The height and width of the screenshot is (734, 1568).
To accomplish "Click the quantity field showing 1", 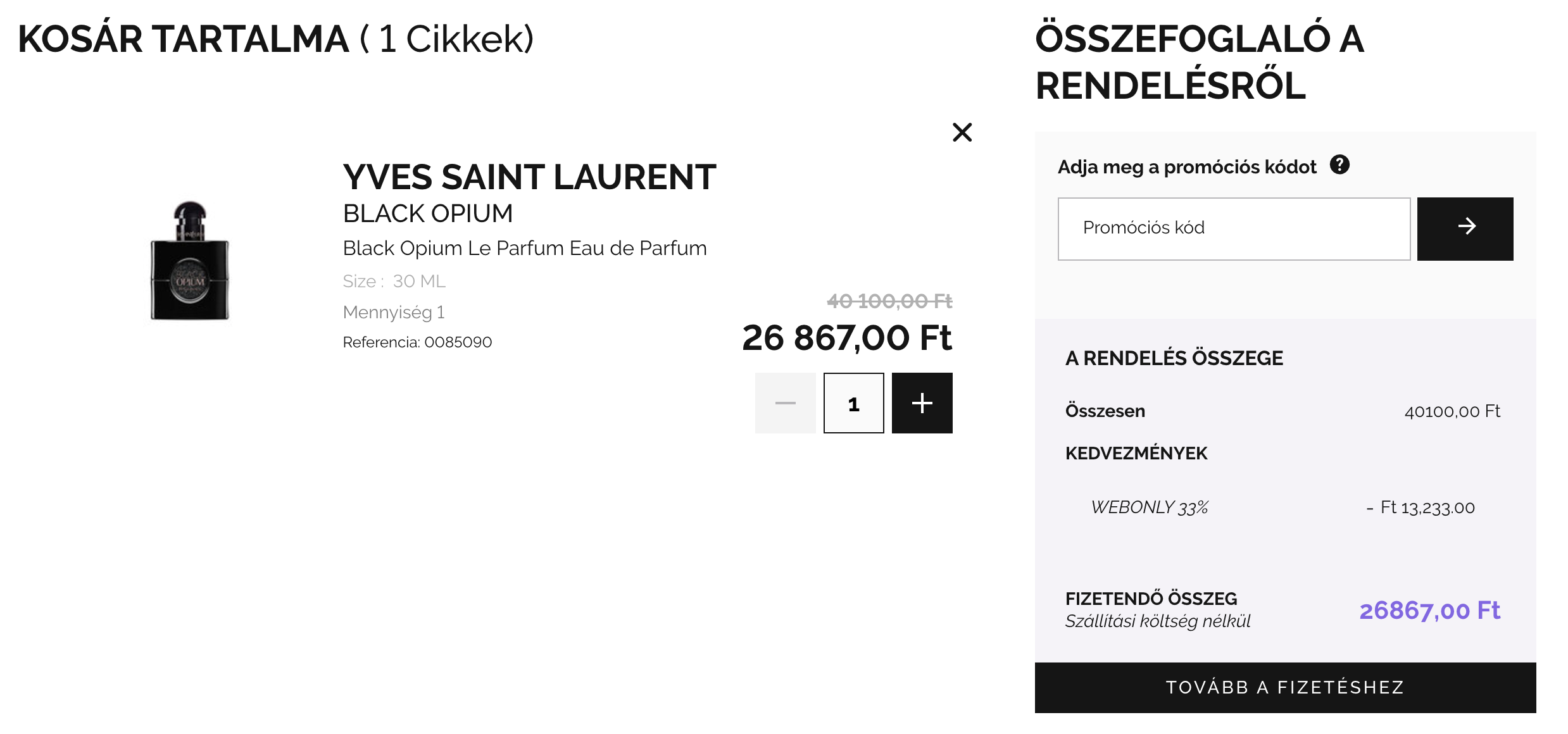I will tap(853, 403).
